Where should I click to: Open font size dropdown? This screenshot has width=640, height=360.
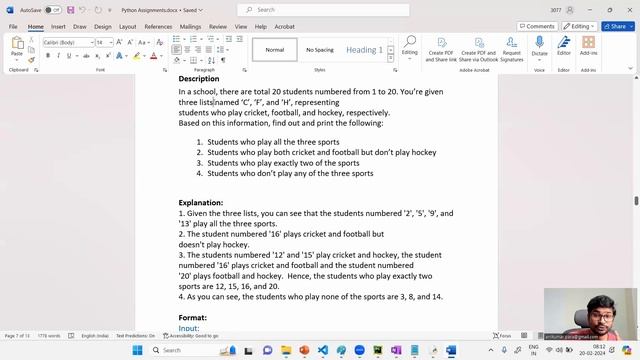111,42
